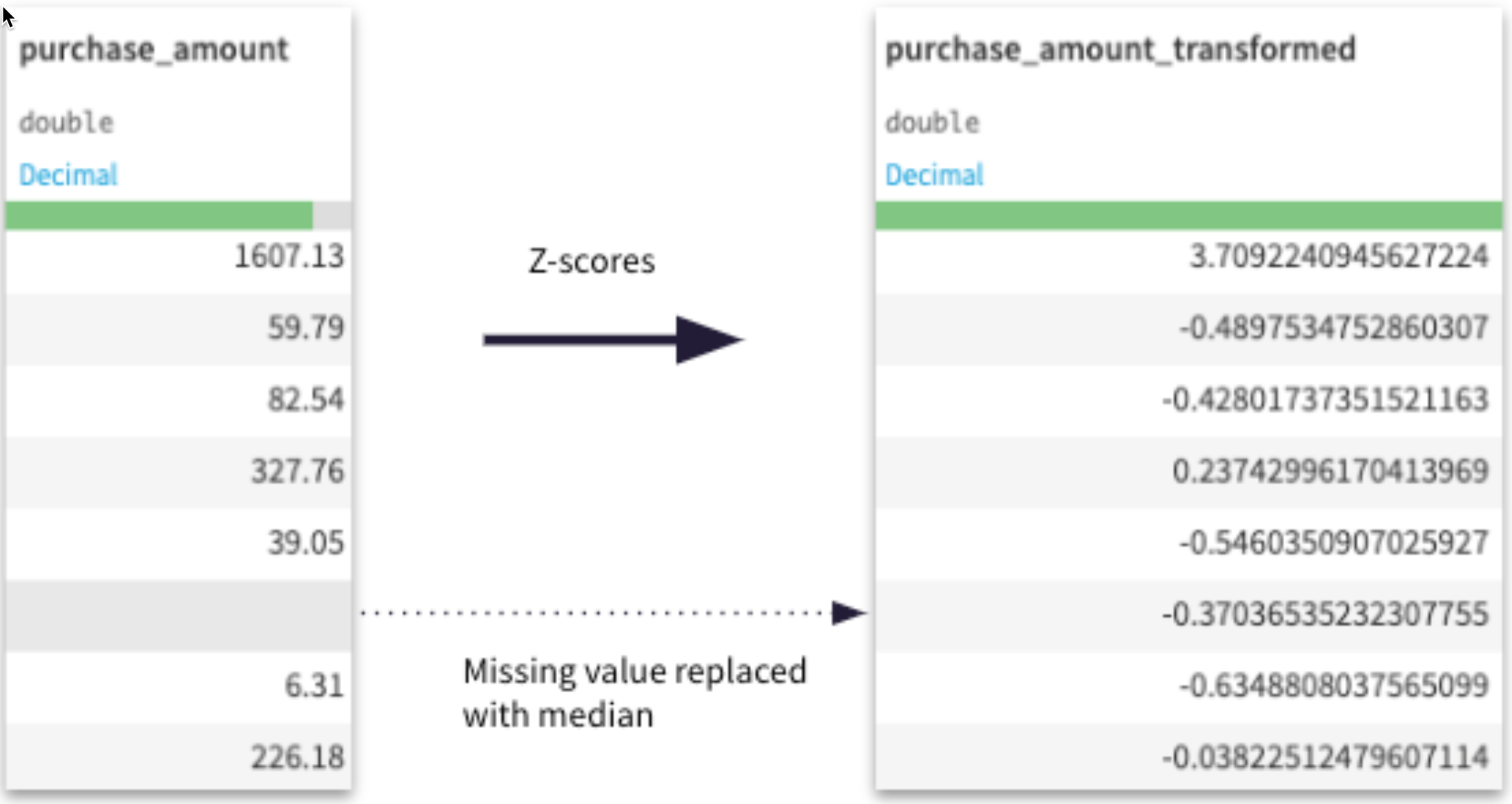
Task: Click the 82.54 cell
Action: (x=305, y=400)
